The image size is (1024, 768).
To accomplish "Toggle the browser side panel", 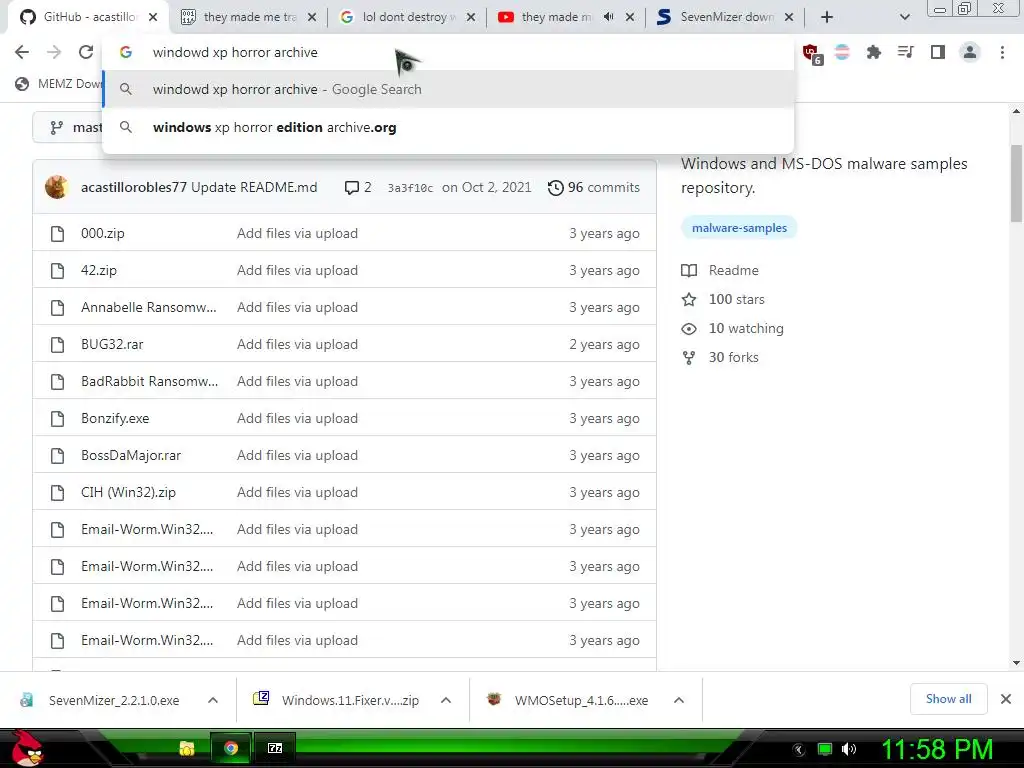I will [938, 52].
